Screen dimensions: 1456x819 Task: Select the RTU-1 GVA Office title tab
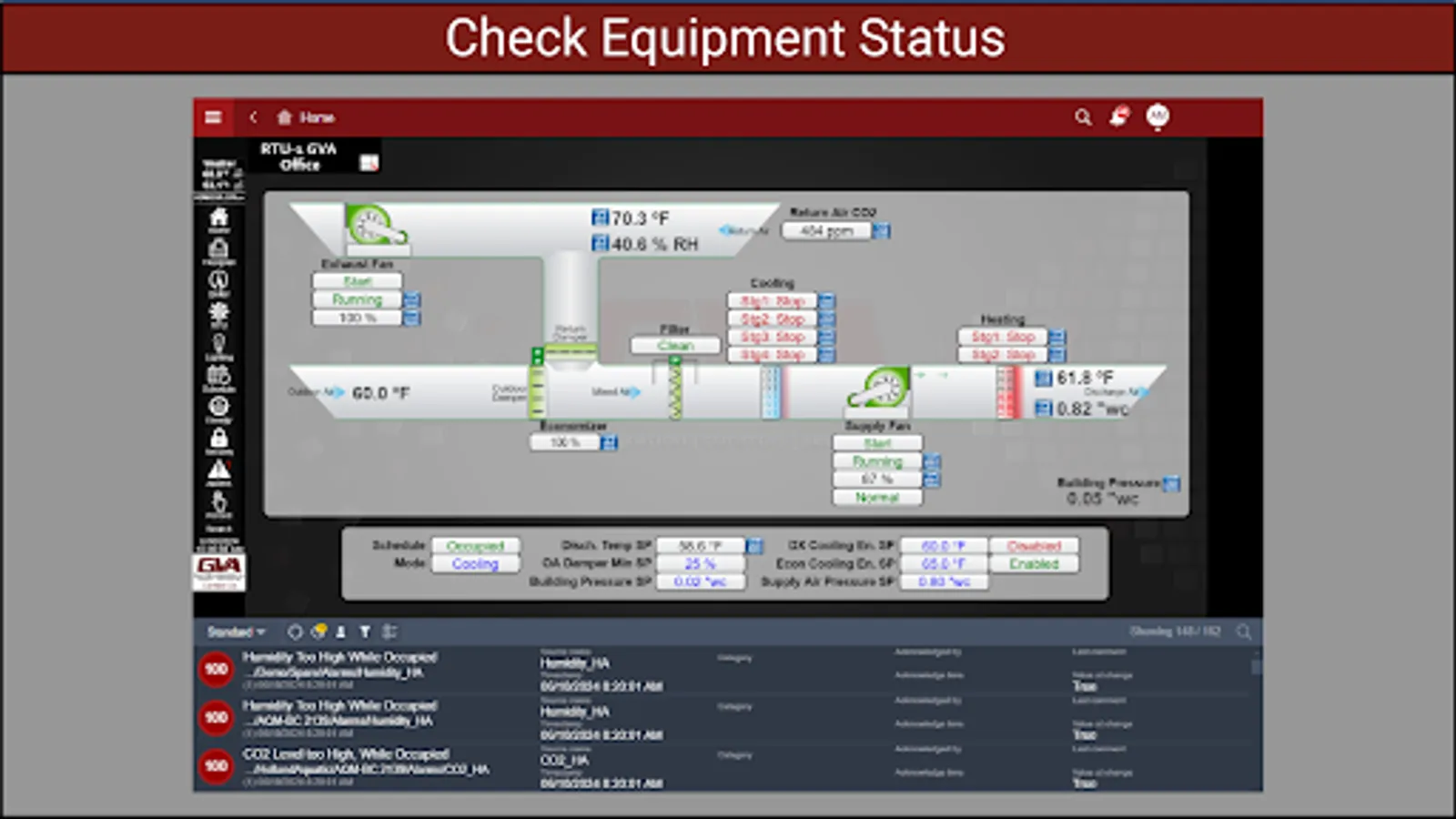tap(300, 157)
